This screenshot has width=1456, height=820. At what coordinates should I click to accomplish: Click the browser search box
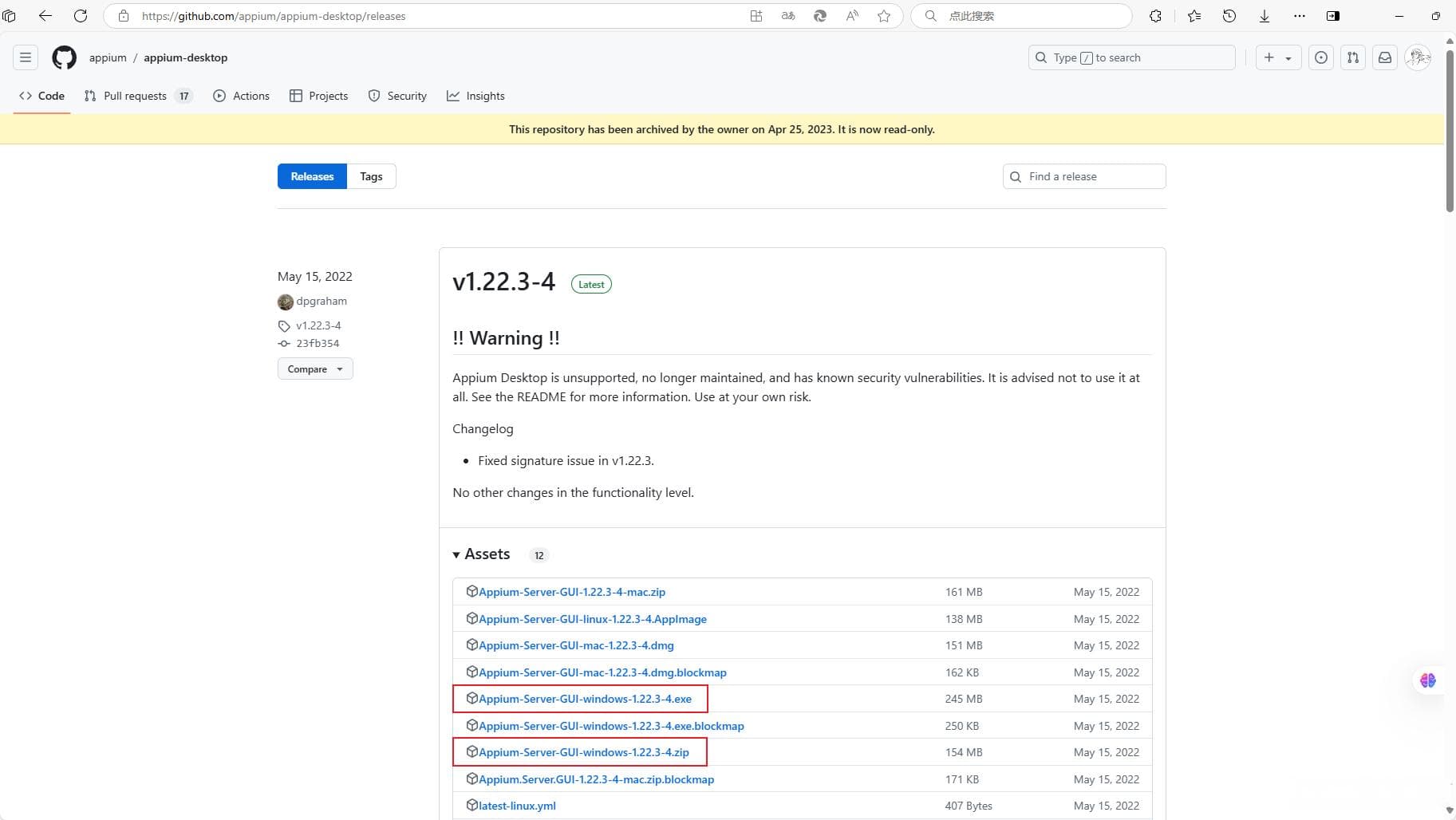(x=1021, y=16)
